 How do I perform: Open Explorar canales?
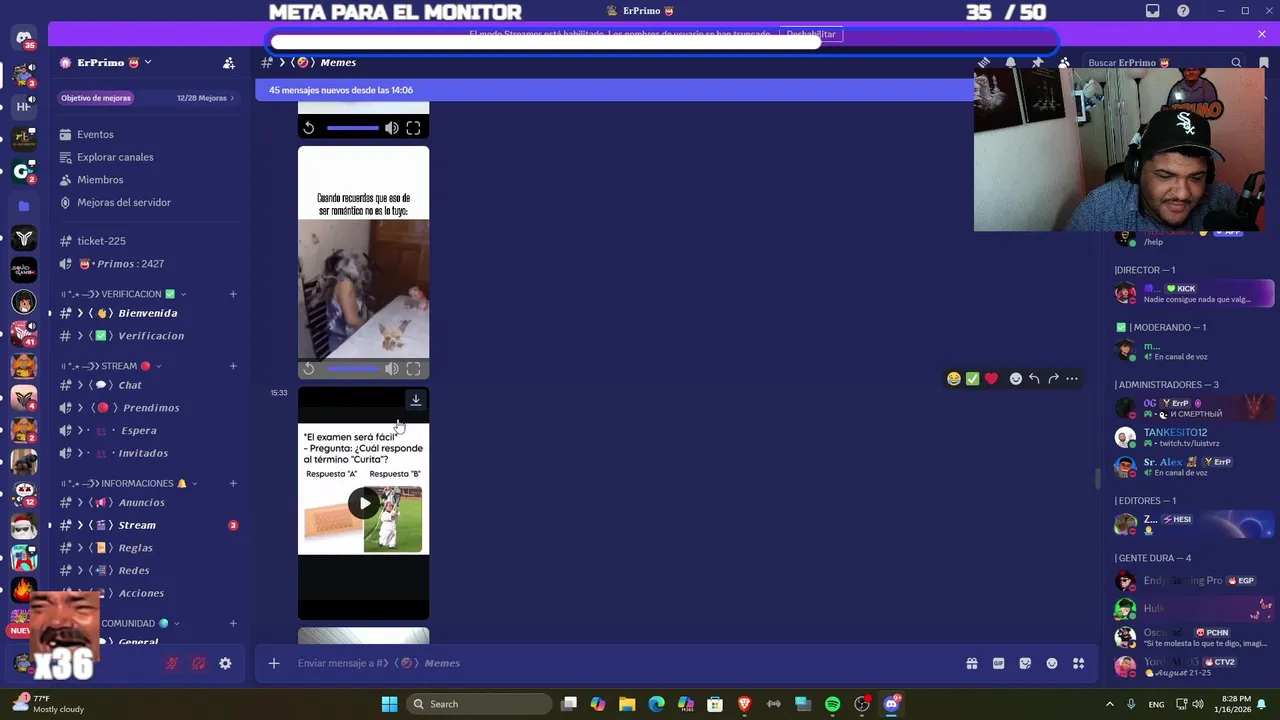(x=148, y=157)
